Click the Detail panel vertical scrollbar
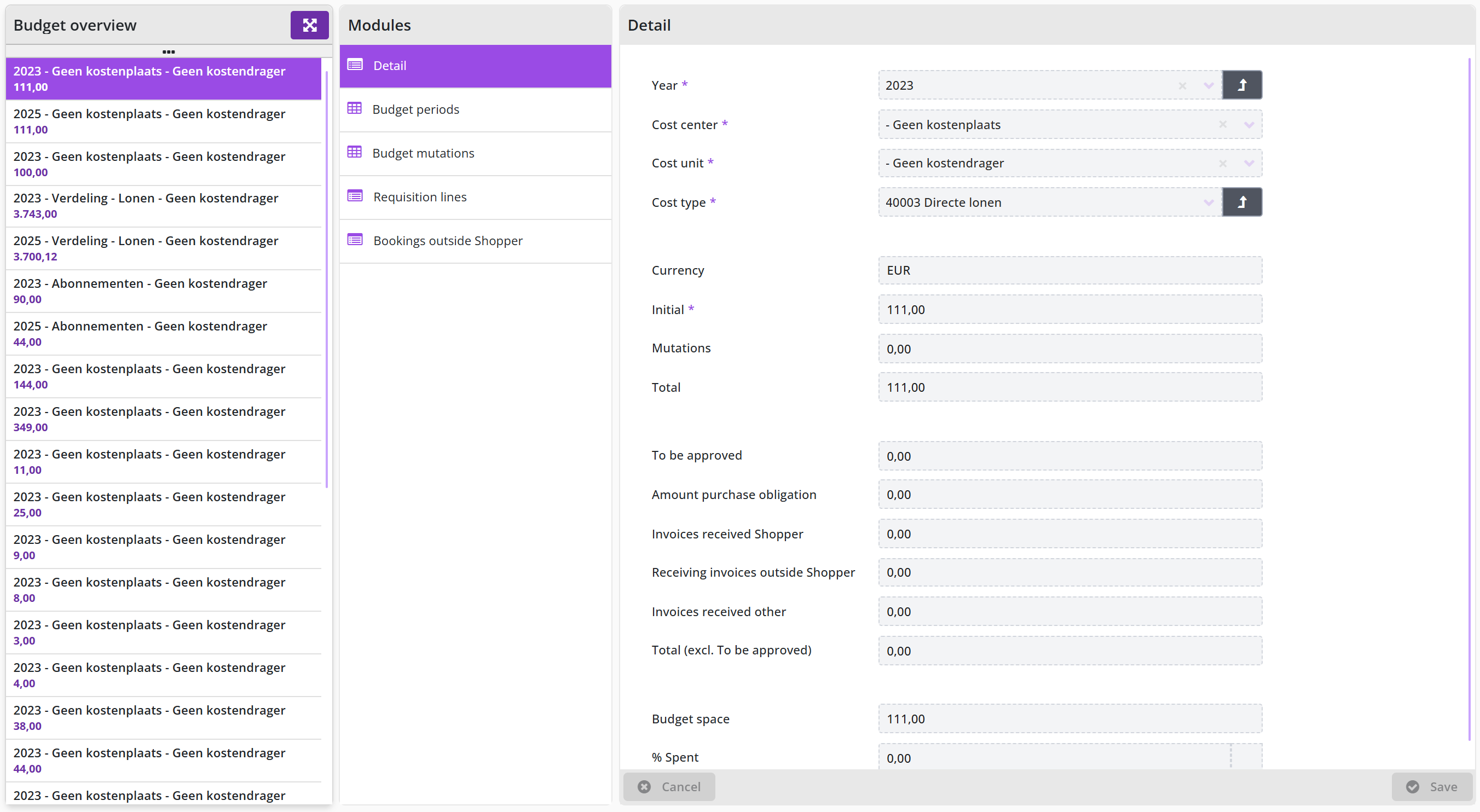This screenshot has width=1480, height=812. (1470, 399)
